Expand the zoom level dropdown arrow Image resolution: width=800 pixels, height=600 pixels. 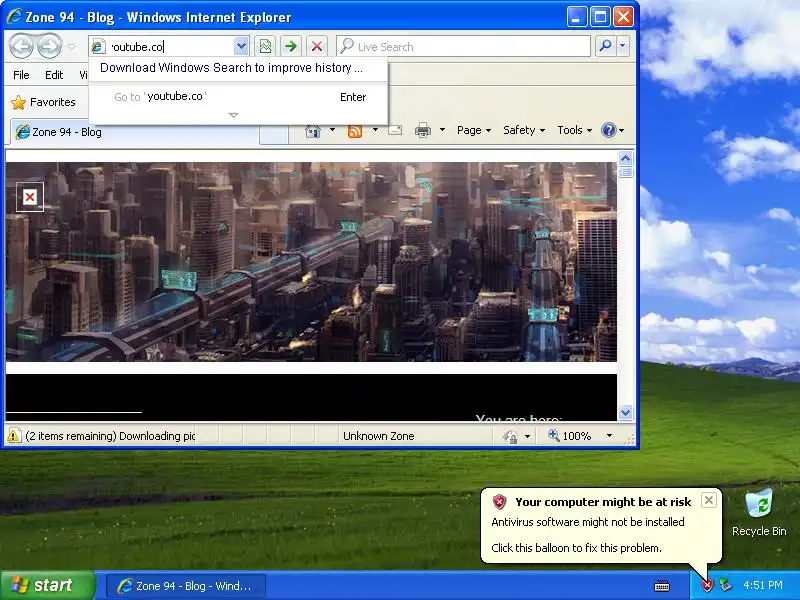[609, 436]
